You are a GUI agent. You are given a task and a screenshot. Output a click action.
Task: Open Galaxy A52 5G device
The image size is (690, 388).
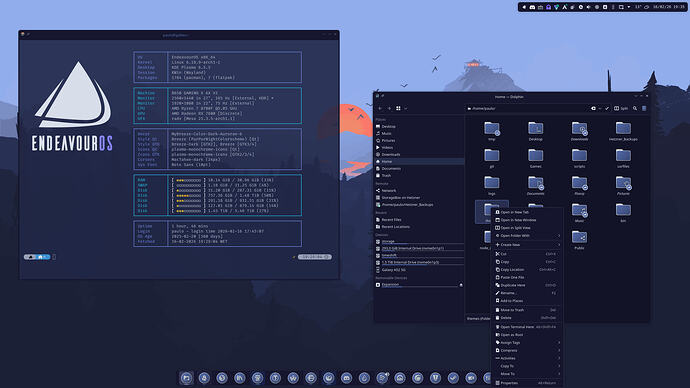[x=419, y=270]
